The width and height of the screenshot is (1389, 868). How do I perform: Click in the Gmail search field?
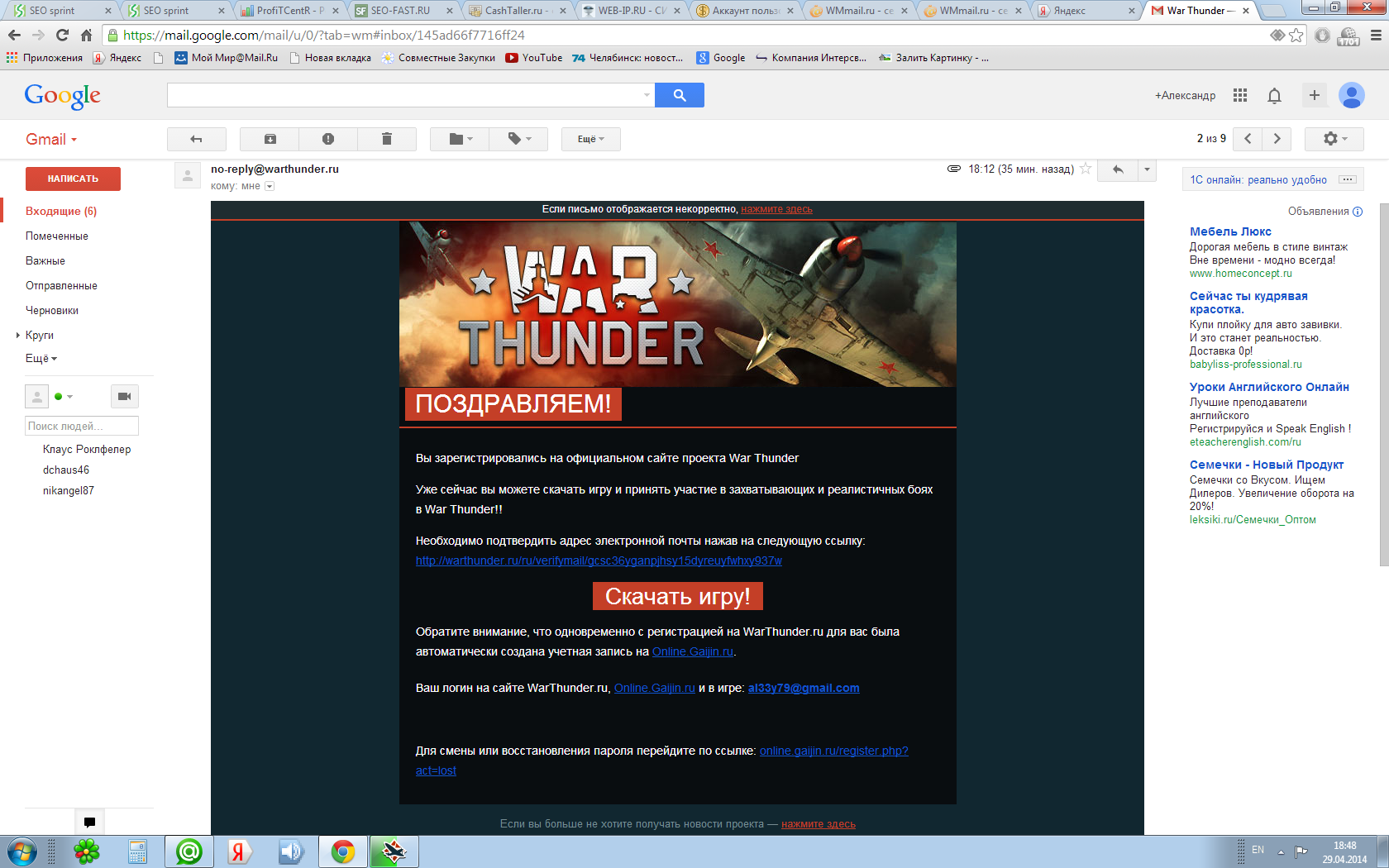coord(404,95)
